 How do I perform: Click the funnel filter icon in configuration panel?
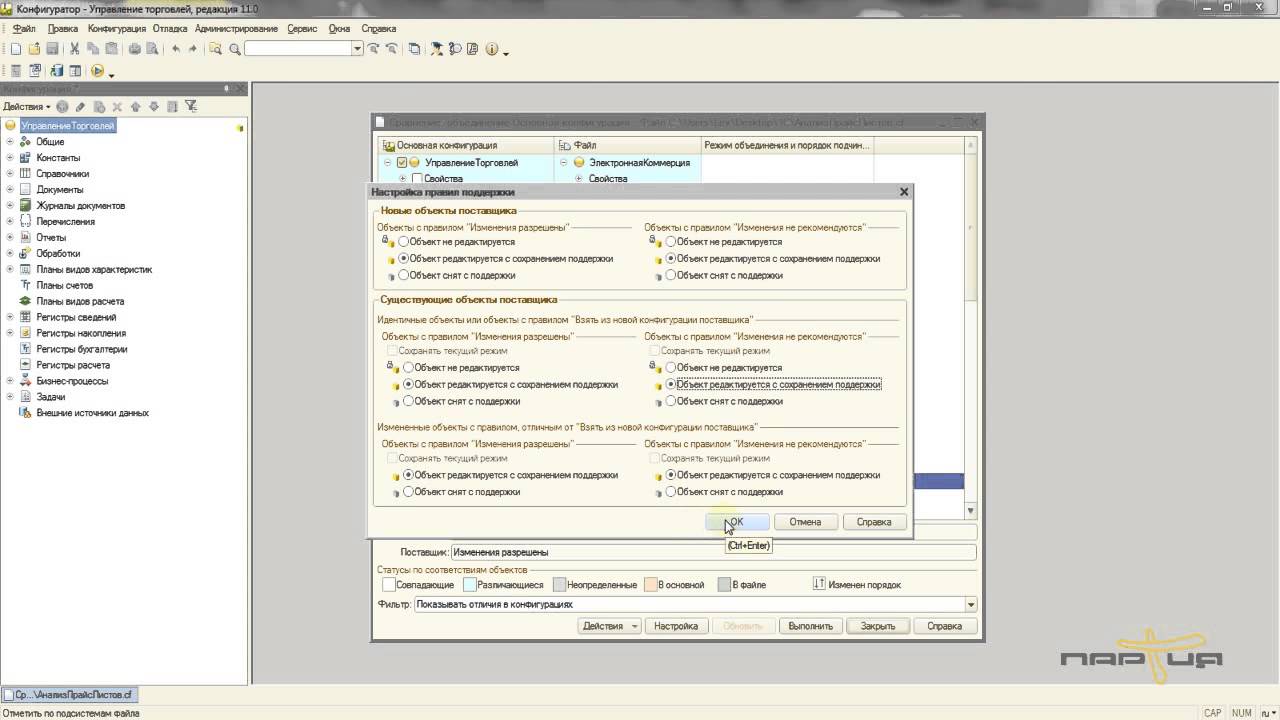pos(191,106)
